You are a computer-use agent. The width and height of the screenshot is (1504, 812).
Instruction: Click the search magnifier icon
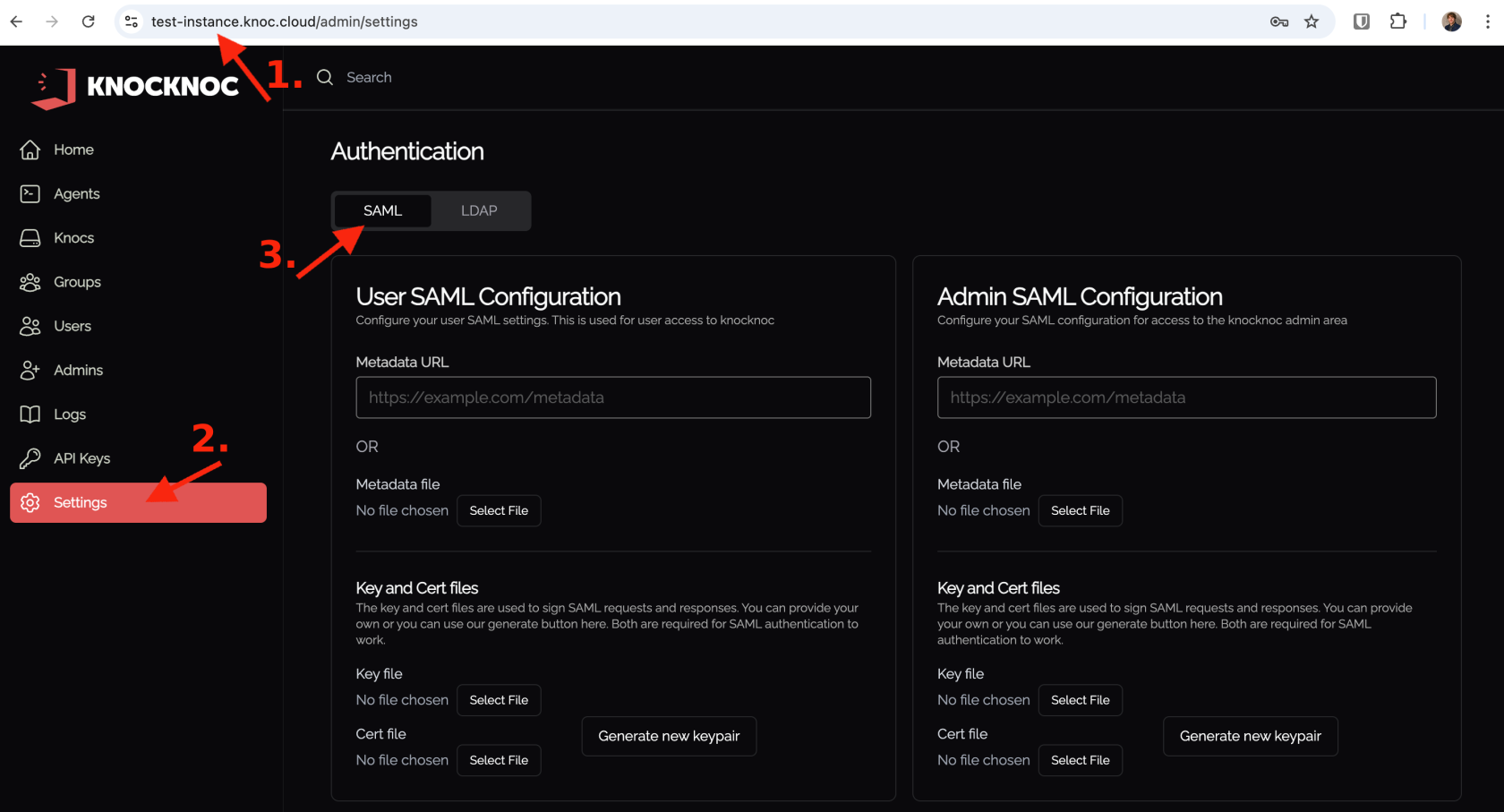pyautogui.click(x=324, y=77)
